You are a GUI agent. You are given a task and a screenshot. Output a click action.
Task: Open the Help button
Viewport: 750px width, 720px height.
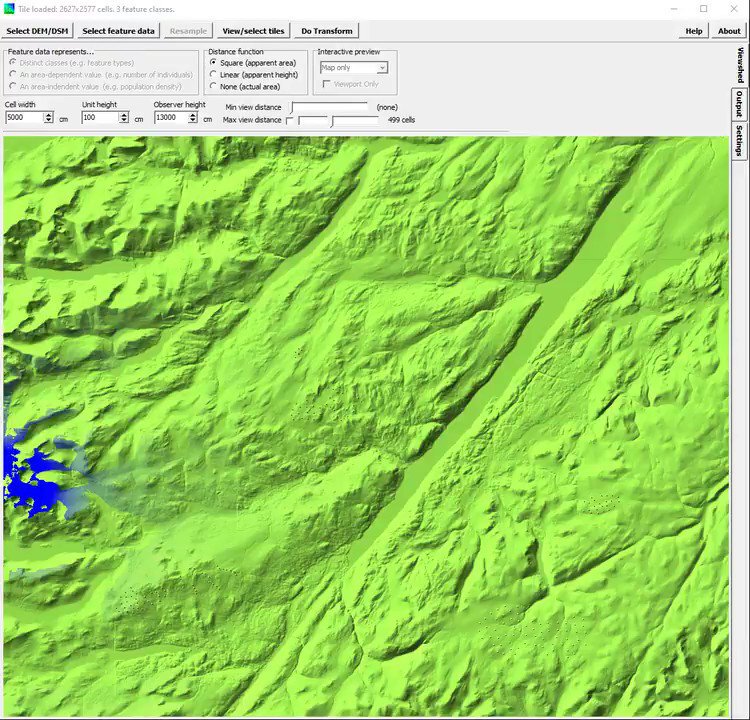point(693,31)
